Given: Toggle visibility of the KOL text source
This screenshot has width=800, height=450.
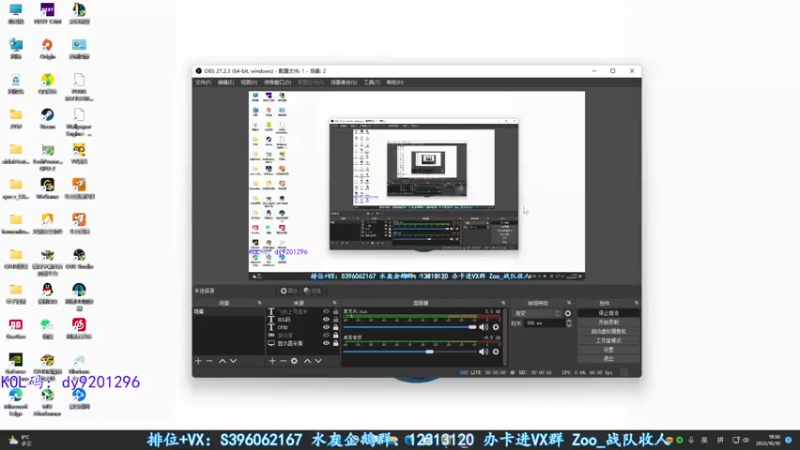Looking at the screenshot, I should (326, 319).
